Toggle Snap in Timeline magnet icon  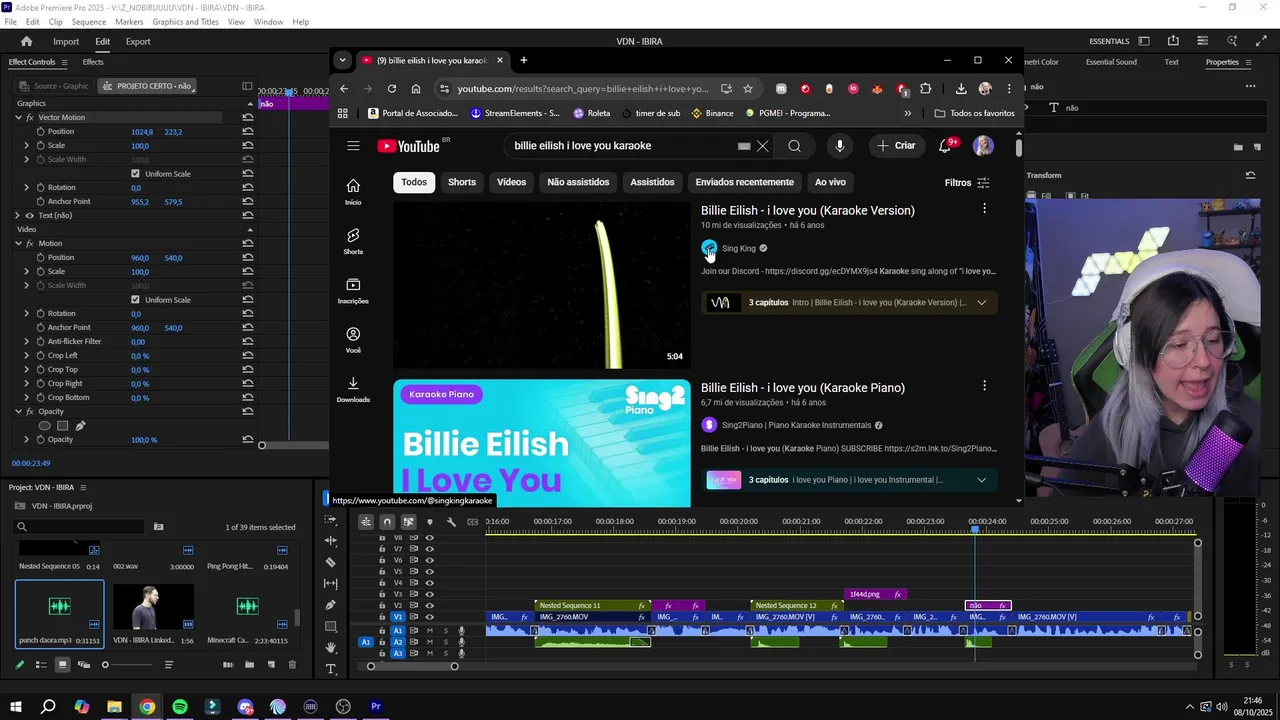pyautogui.click(x=387, y=522)
